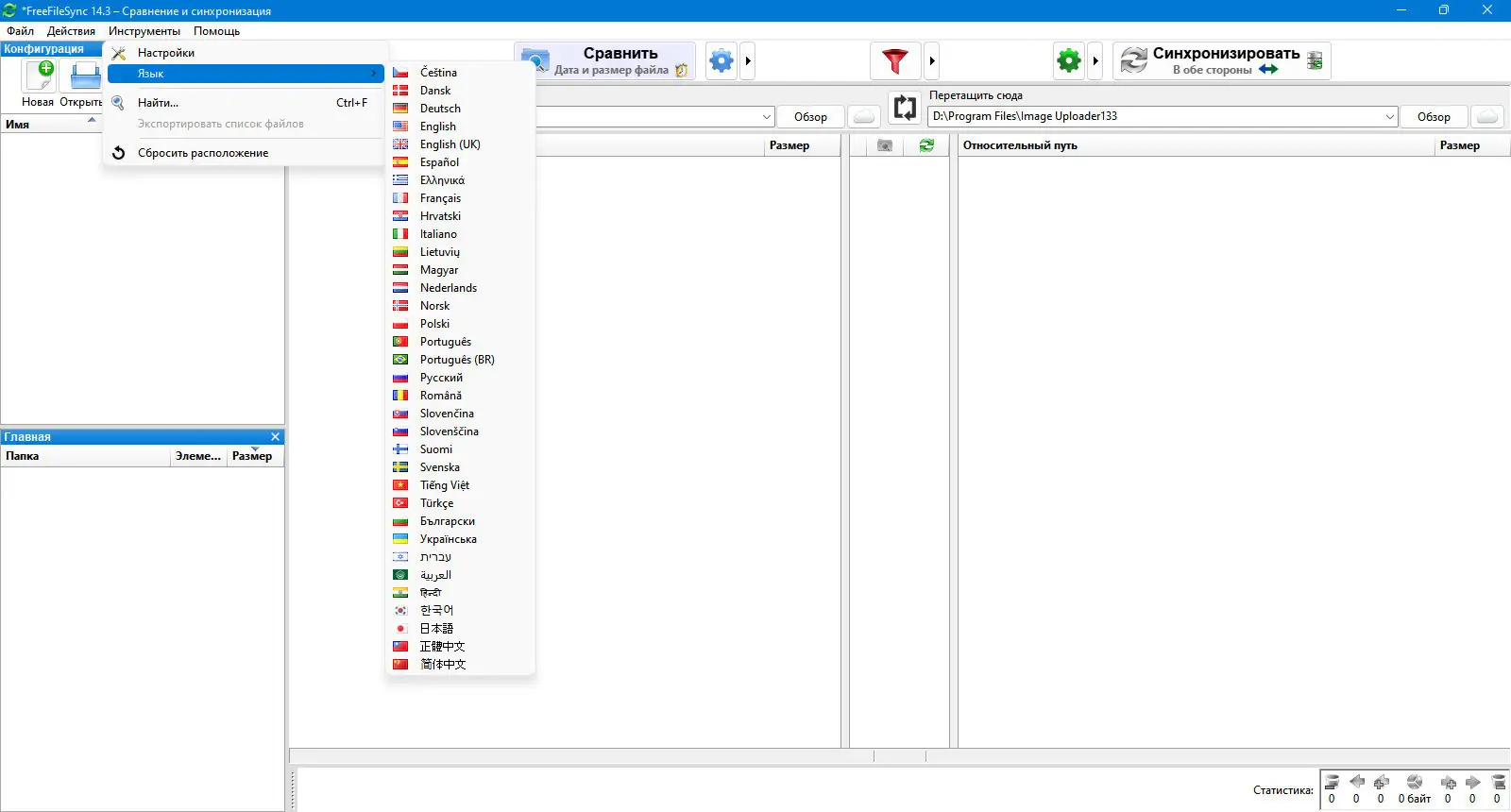This screenshot has height=812, width=1511.
Task: Choose 简体中文 language
Action: (x=462, y=665)
